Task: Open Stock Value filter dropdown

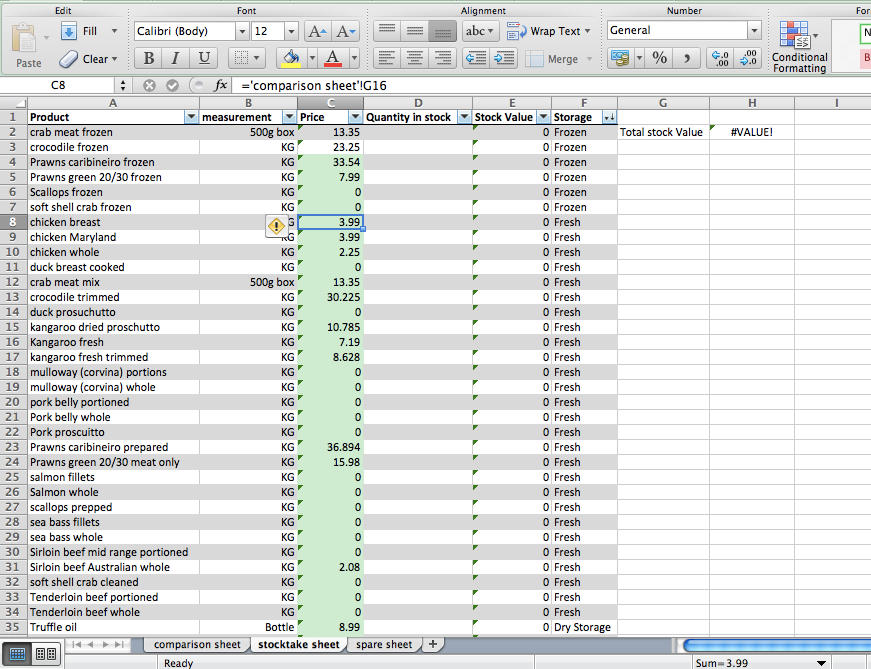Action: point(544,117)
